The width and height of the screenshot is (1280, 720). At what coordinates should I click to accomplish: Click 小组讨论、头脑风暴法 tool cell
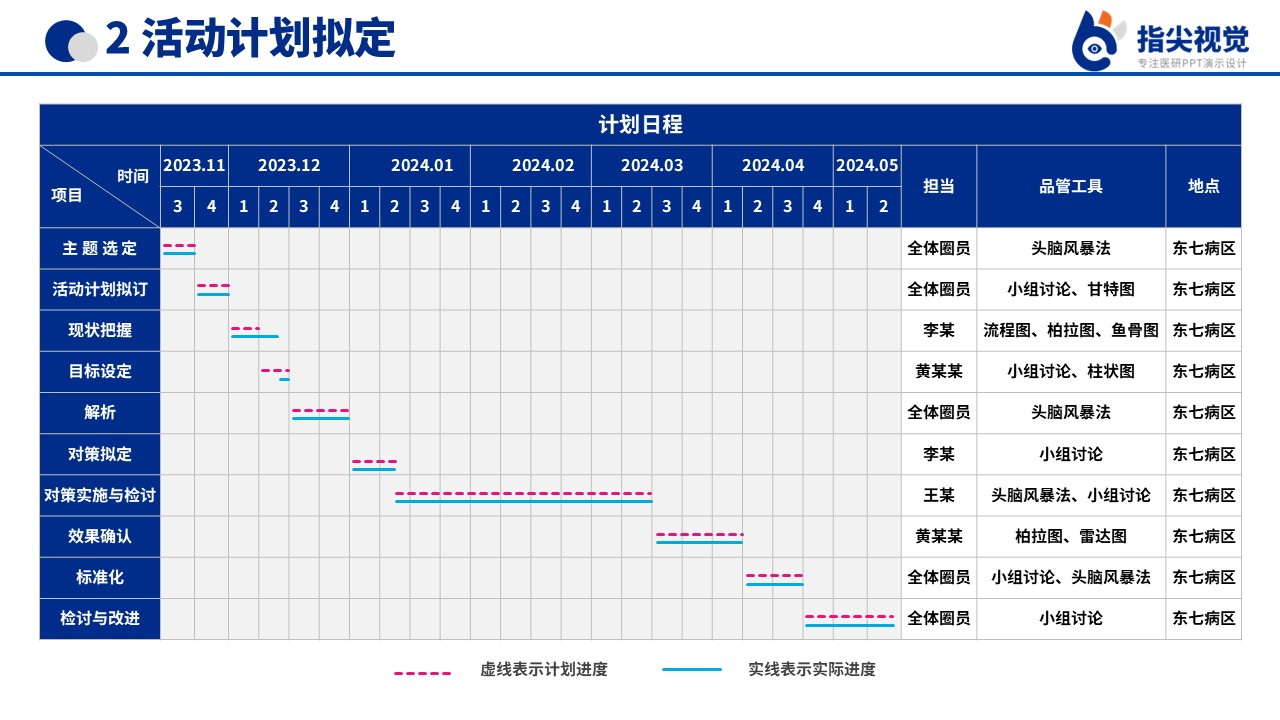pyautogui.click(x=1071, y=577)
